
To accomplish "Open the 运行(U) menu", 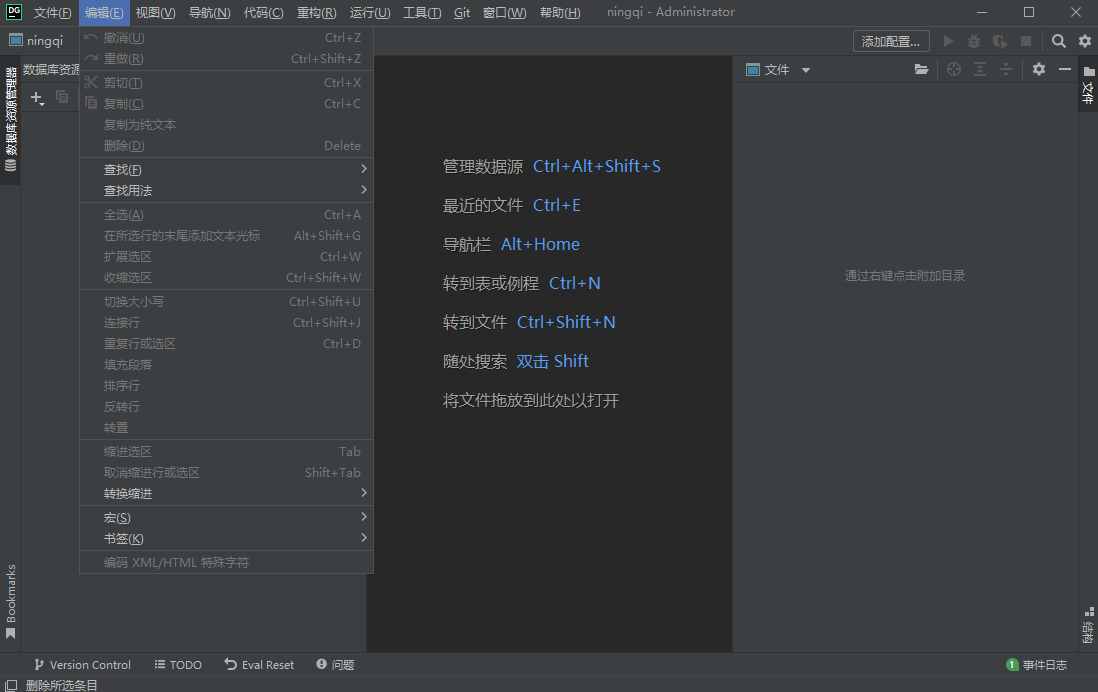I will click(370, 13).
